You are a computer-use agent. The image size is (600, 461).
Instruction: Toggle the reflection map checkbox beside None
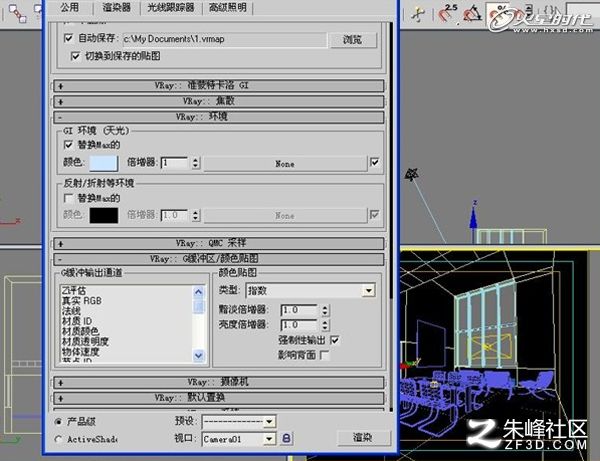click(375, 215)
